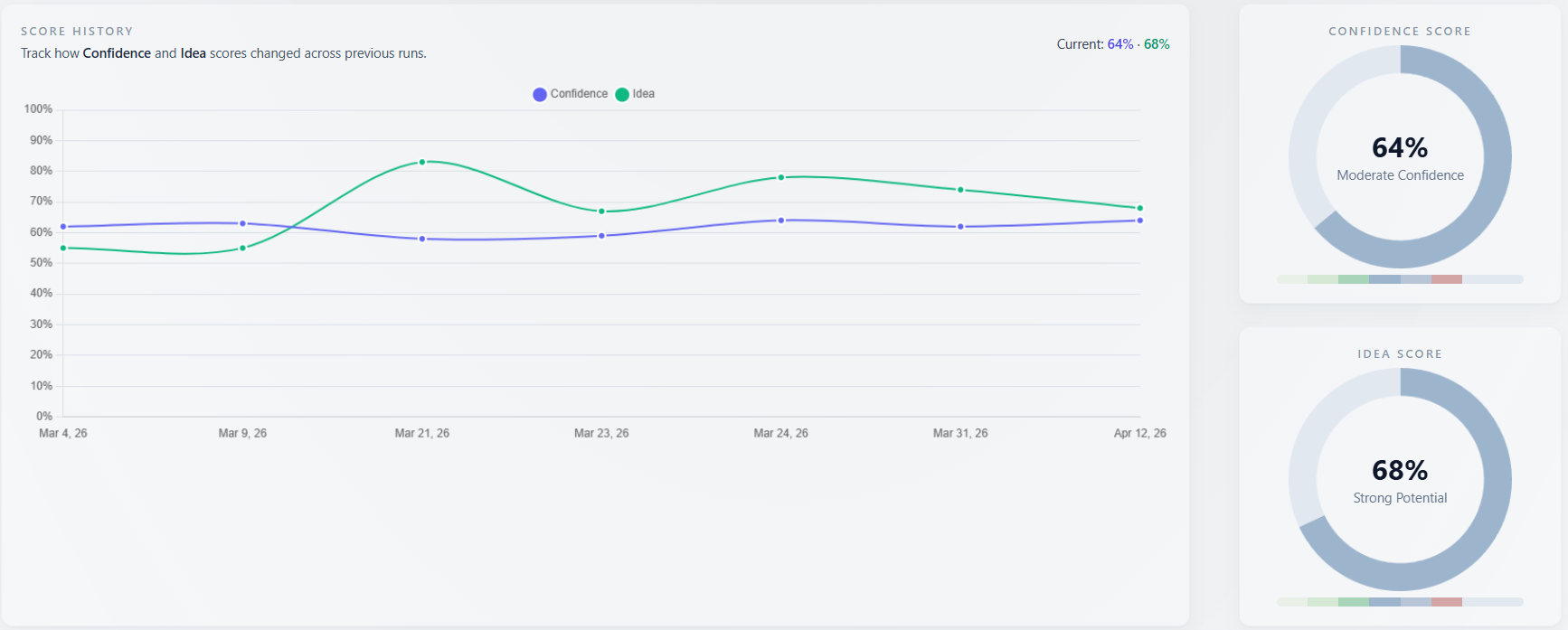Screen dimensions: 1568x630
Task: Click the Confidence data point on Apr 12, 26
Action: coord(1139,221)
